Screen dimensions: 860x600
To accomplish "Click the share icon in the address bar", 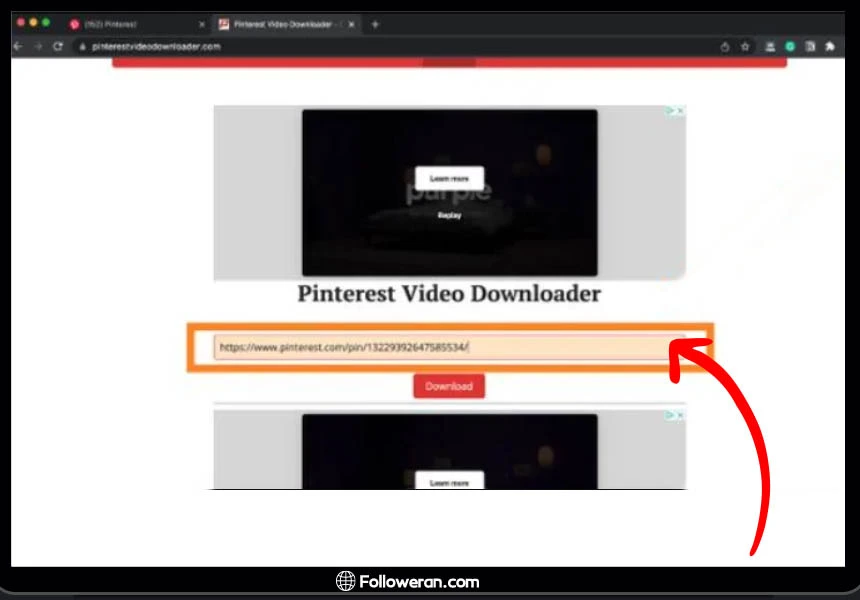I will 725,46.
